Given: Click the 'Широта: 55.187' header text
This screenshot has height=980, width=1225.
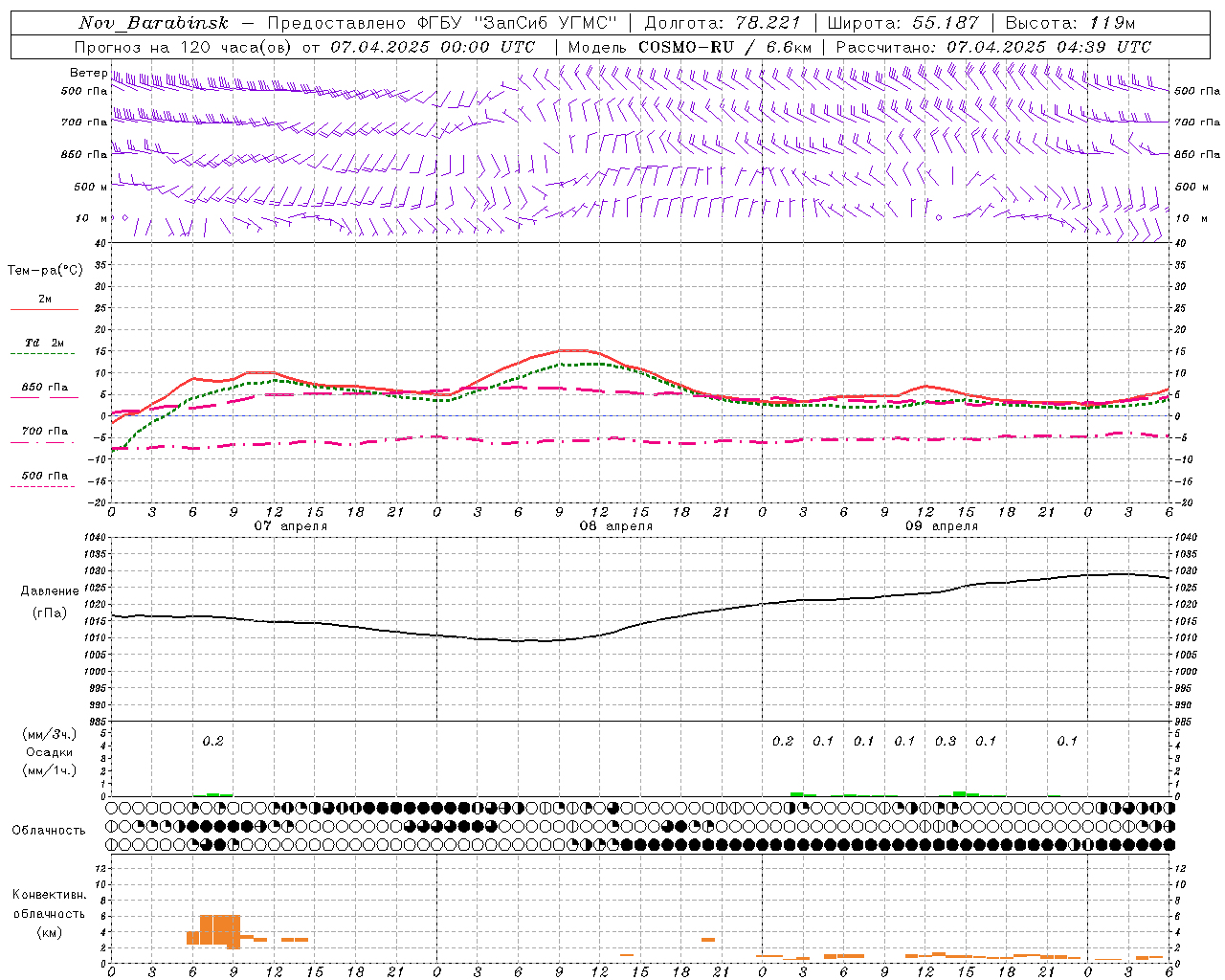Looking at the screenshot, I should [902, 23].
